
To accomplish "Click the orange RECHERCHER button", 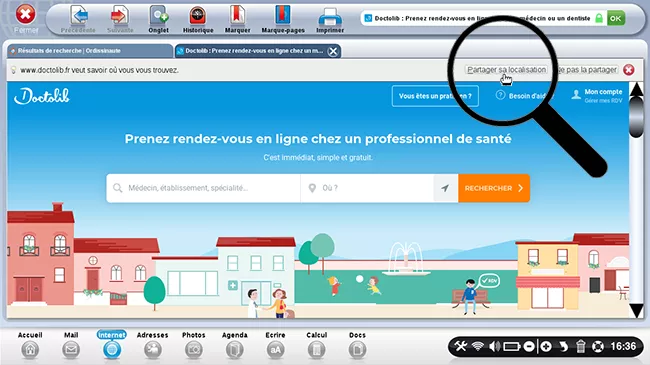I will click(494, 188).
